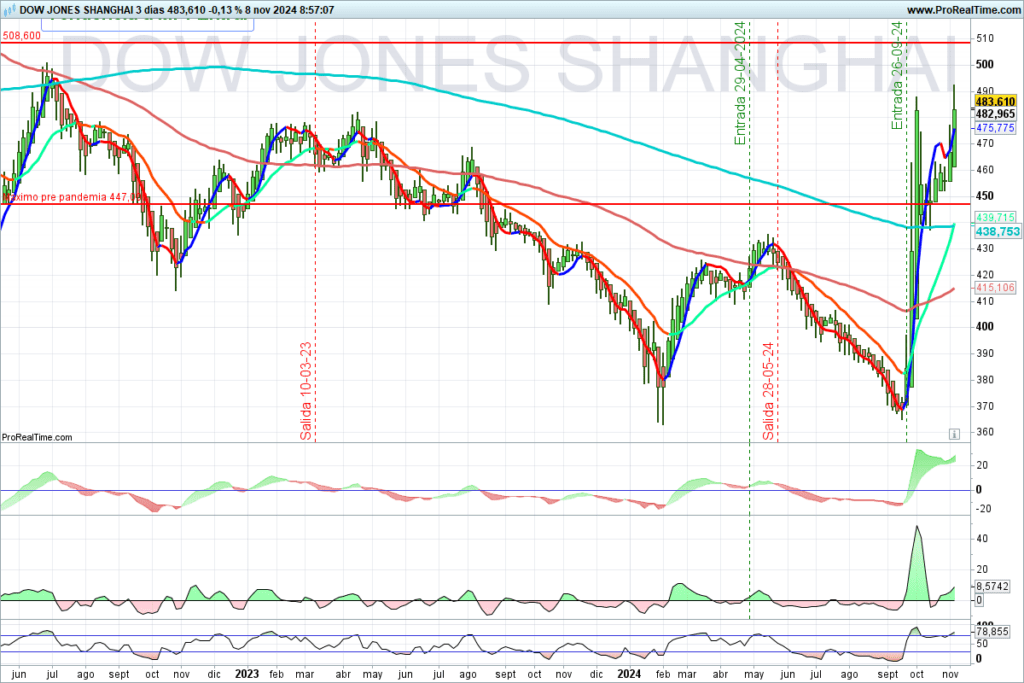
Task: Click the 78,855 oscillator value tag
Action: pyautogui.click(x=992, y=631)
